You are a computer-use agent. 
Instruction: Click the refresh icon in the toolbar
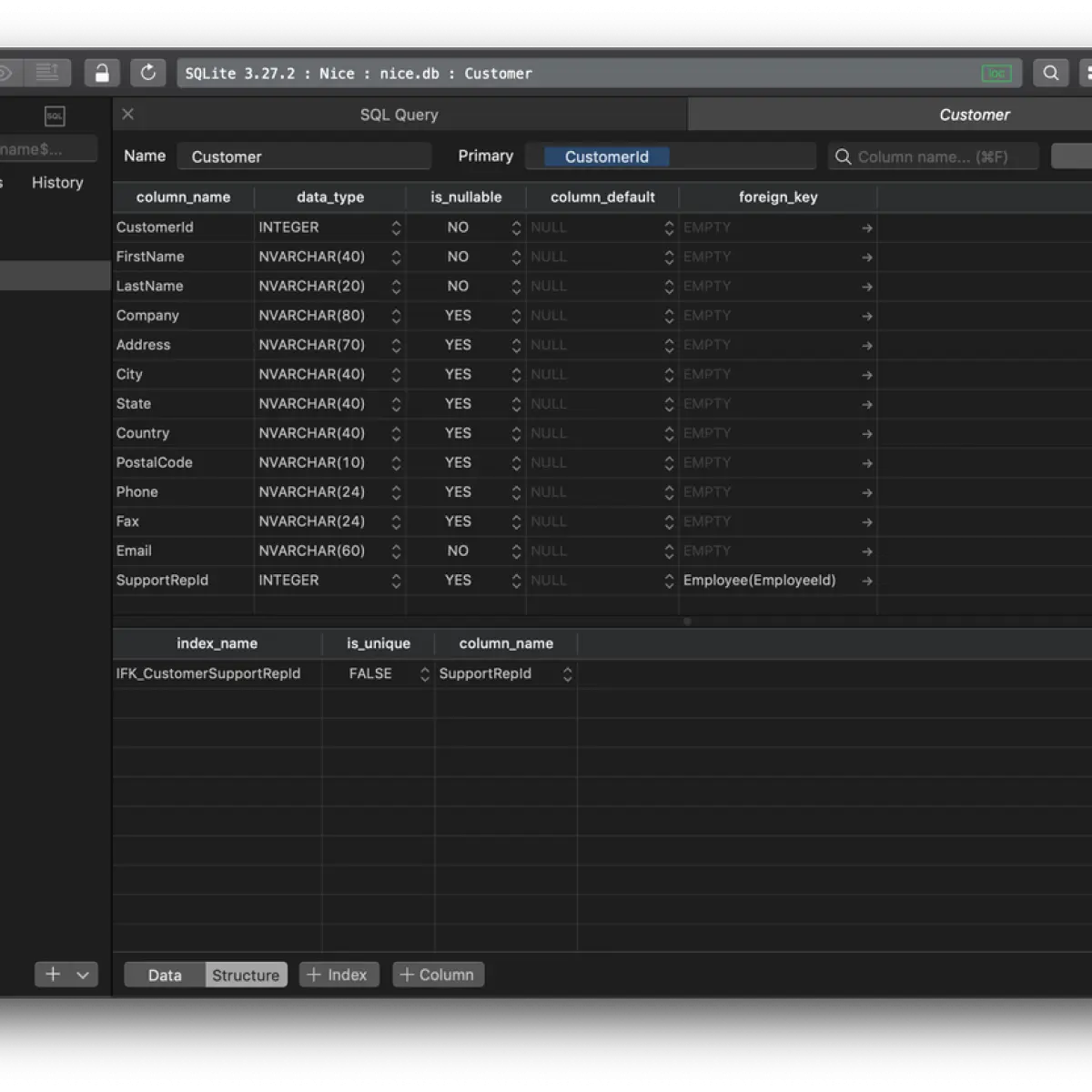[x=148, y=73]
